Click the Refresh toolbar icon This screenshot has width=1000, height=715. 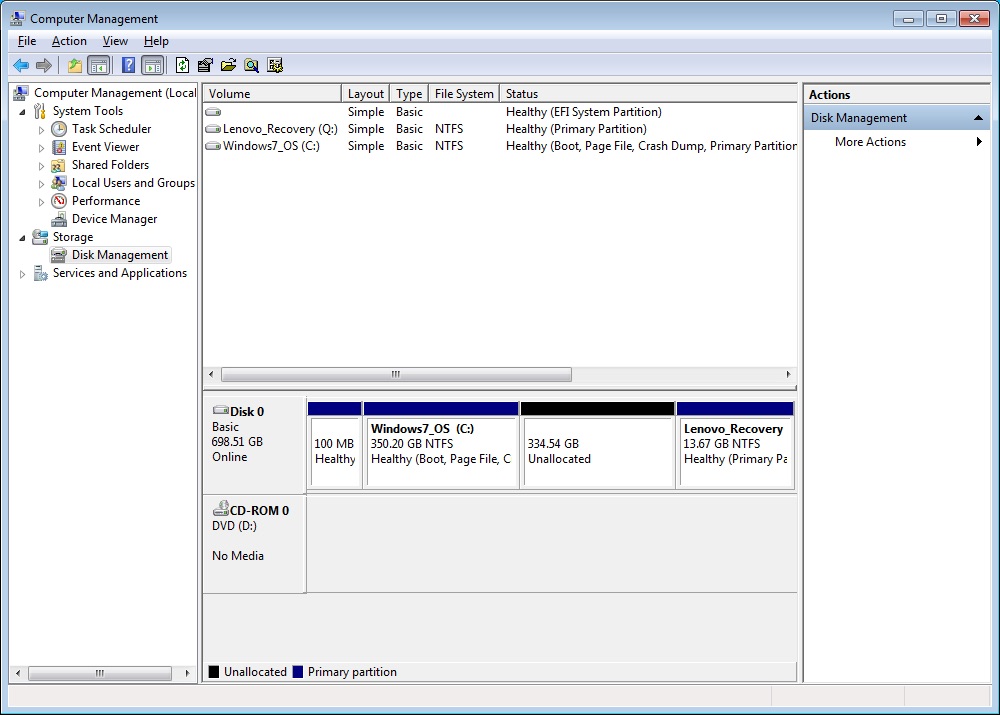pos(182,65)
